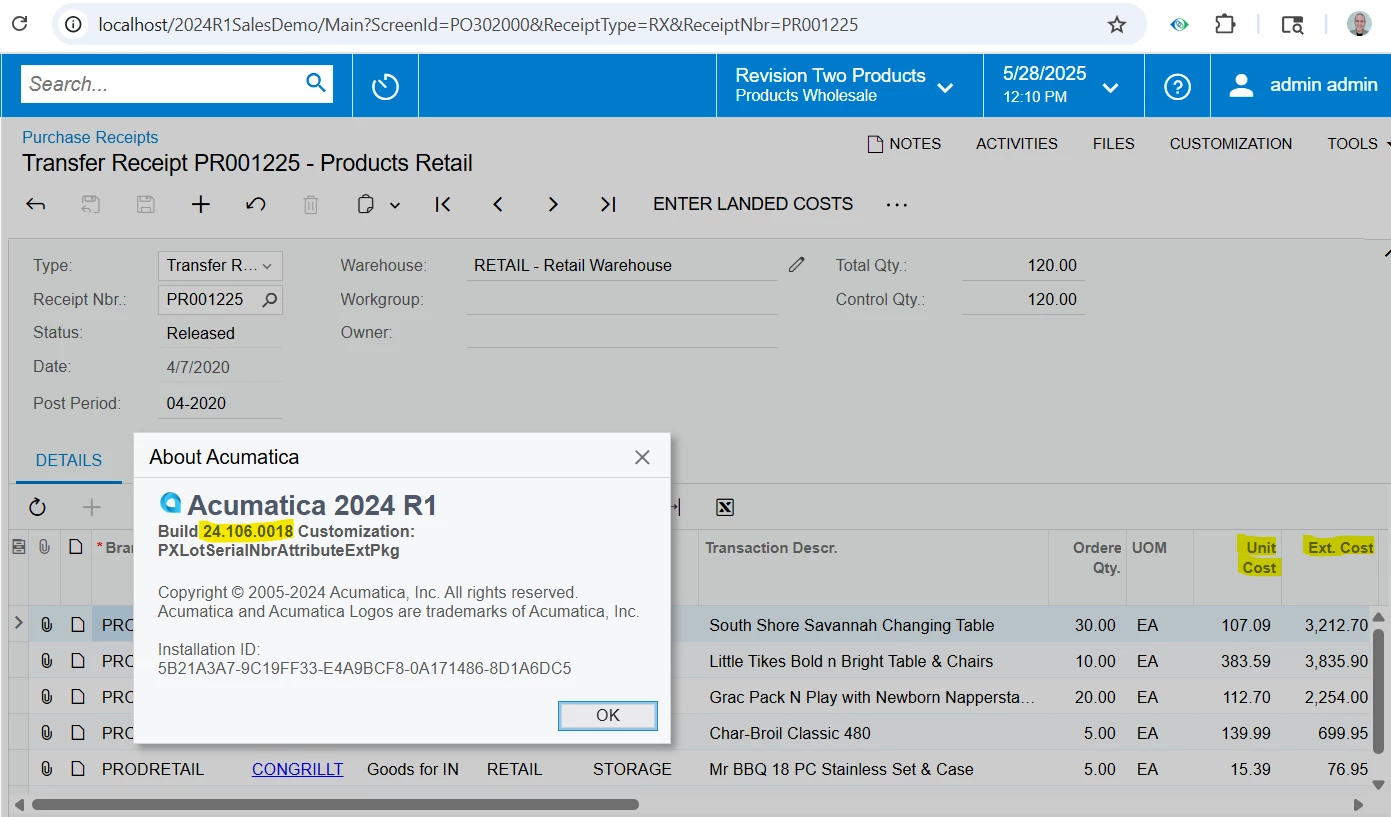The height and width of the screenshot is (817, 1391).
Task: Click ENTER LANDED COSTS button
Action: 753,204
